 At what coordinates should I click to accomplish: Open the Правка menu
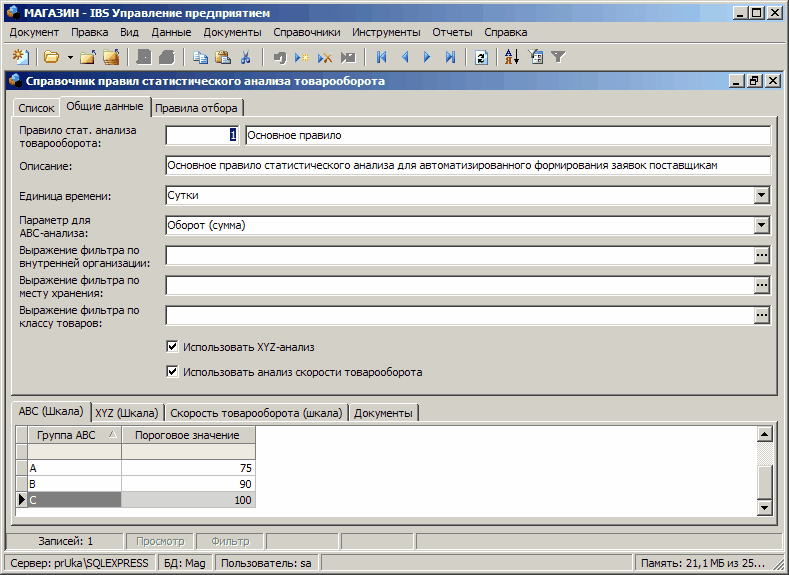90,32
